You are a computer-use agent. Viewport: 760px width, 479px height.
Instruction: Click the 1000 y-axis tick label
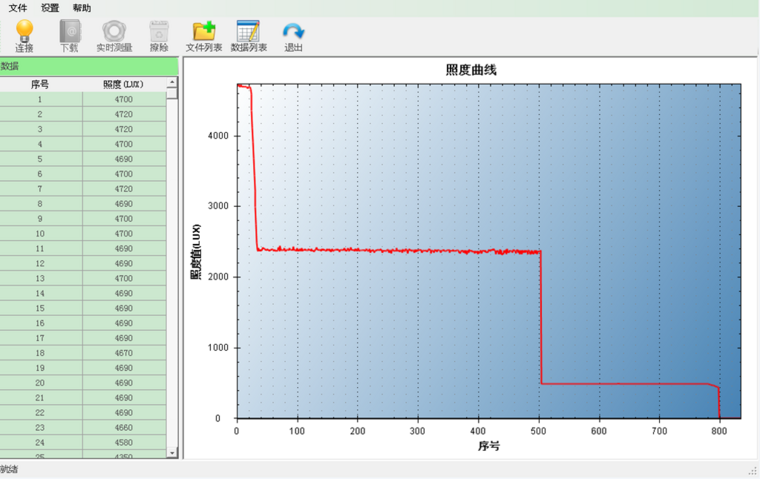click(x=218, y=348)
